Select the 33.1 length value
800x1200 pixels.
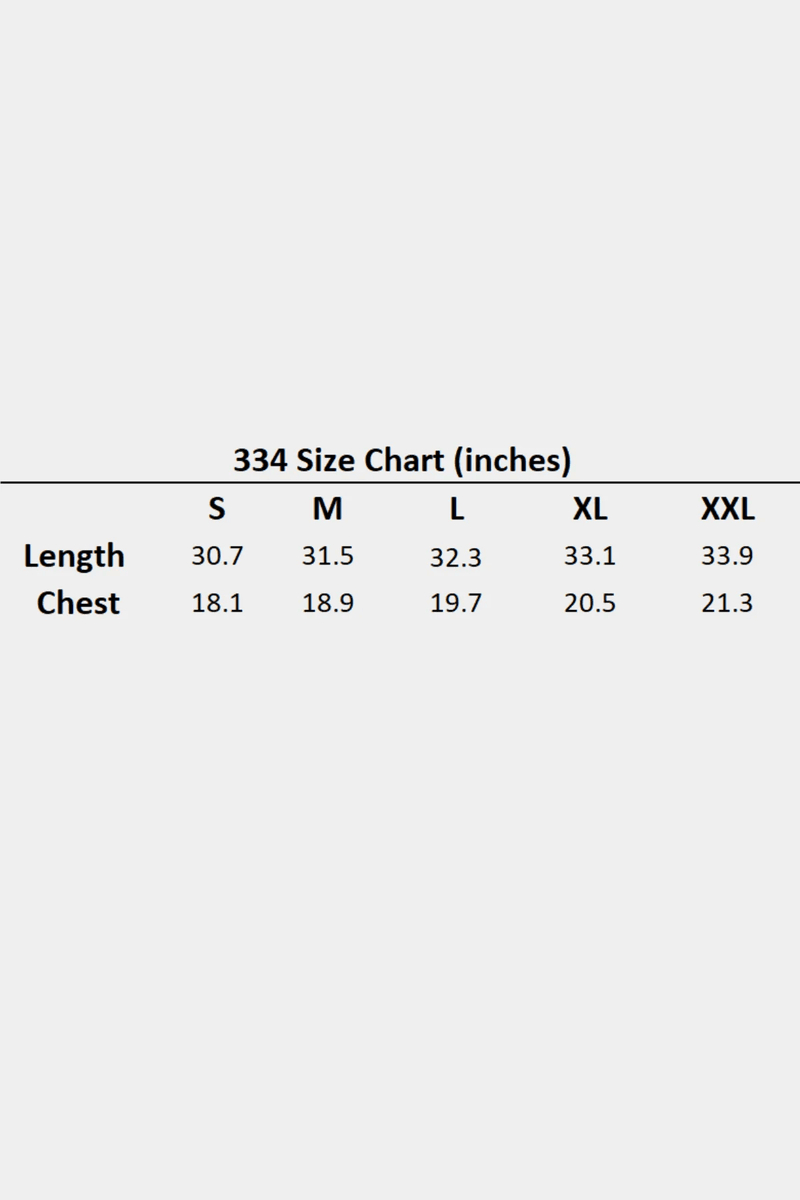pos(589,556)
